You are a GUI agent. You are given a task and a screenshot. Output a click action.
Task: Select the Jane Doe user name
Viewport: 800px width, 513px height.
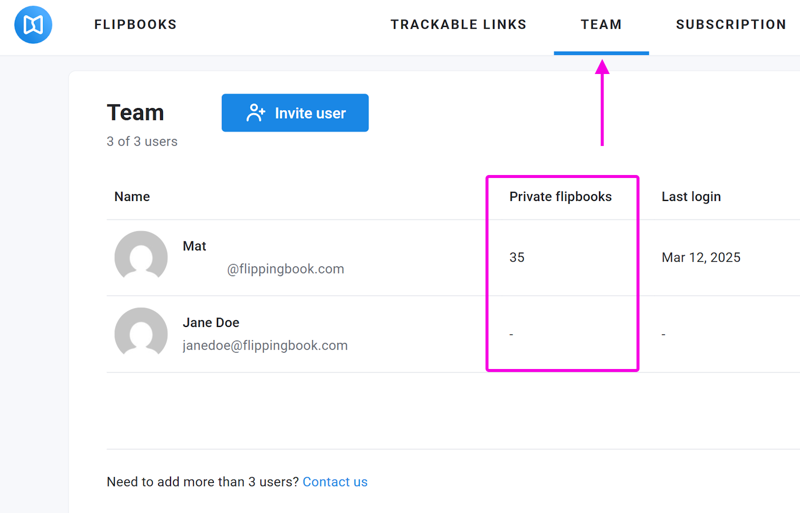[211, 323]
